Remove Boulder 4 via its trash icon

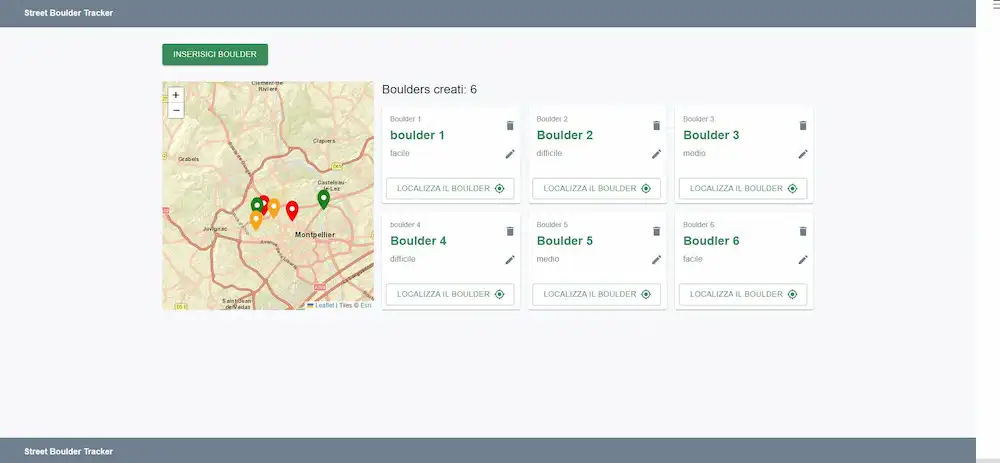(x=510, y=231)
